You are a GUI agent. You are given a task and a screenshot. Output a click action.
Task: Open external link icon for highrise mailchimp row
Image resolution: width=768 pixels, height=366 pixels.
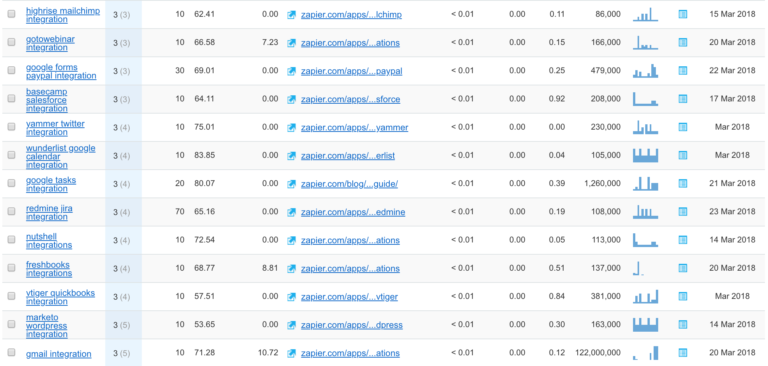(291, 15)
